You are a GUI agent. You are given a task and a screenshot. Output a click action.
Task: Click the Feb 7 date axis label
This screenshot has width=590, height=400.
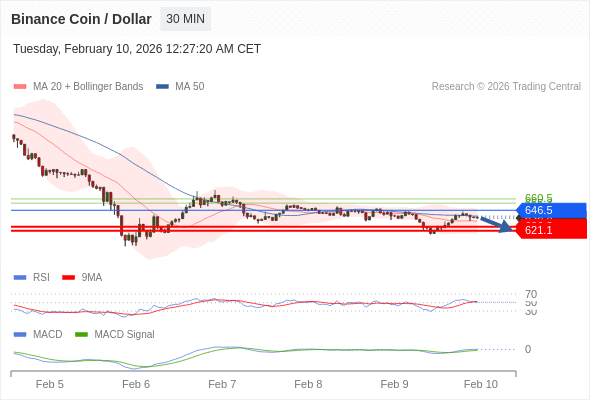coord(222,384)
